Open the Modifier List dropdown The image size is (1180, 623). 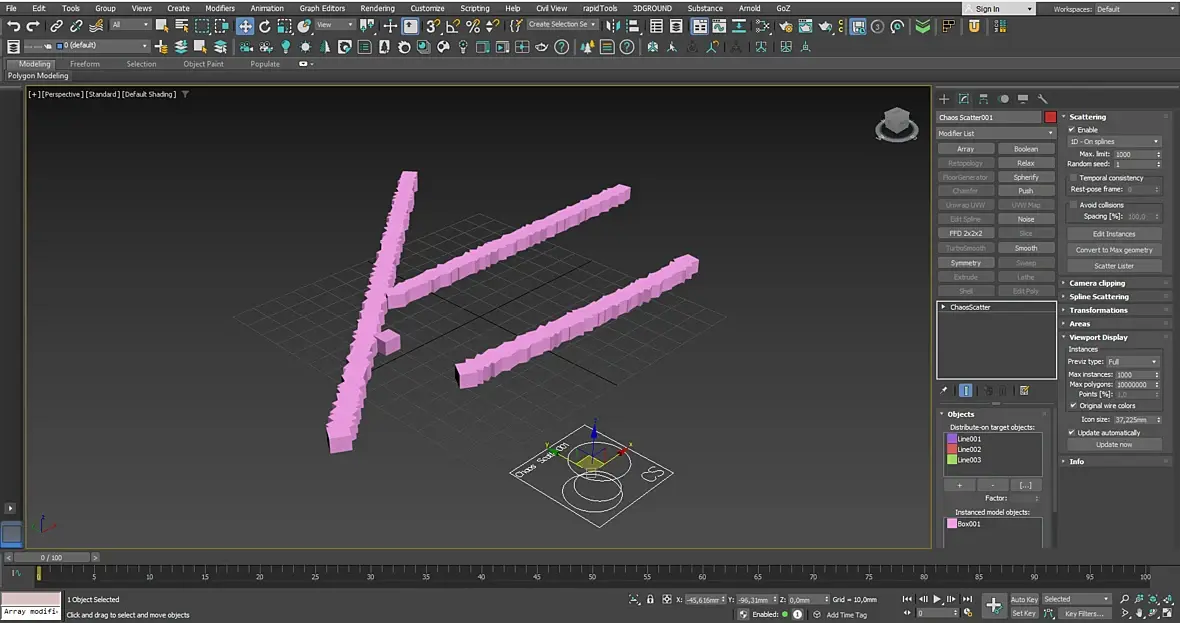pos(996,133)
